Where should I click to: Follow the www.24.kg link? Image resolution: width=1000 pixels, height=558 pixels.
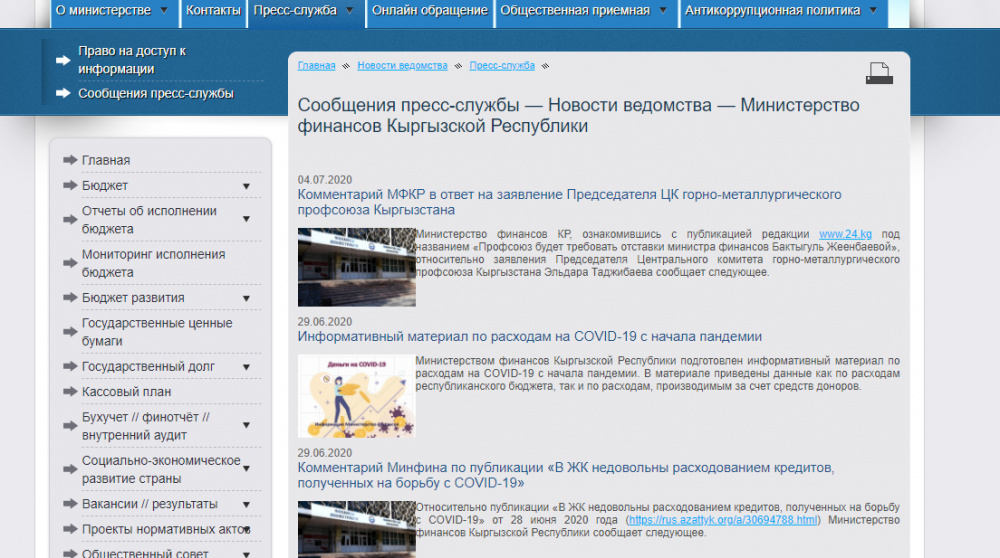[845, 234]
